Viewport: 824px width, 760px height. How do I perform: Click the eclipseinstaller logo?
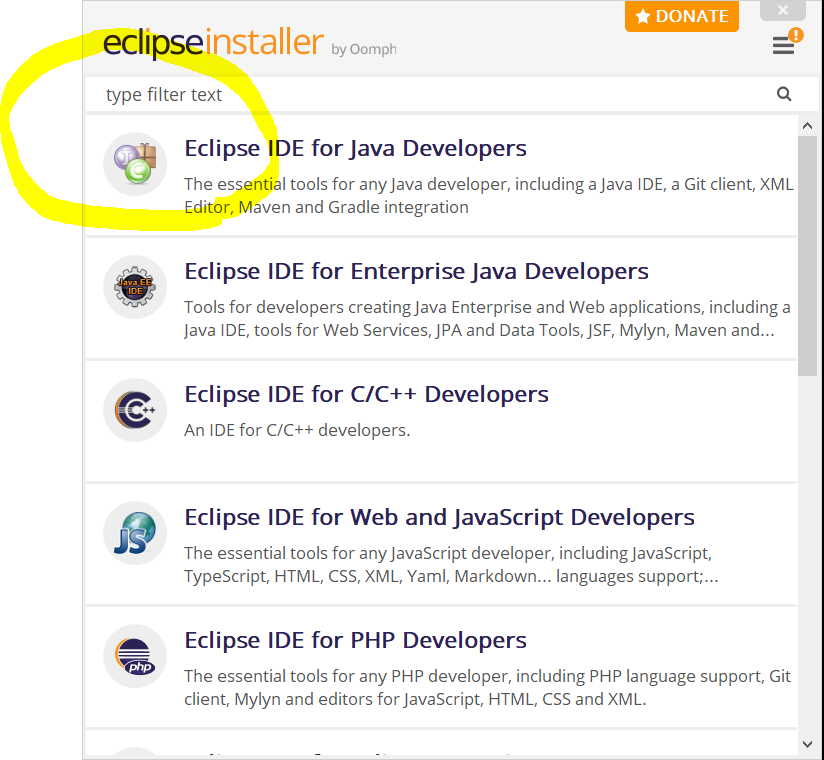click(x=213, y=42)
